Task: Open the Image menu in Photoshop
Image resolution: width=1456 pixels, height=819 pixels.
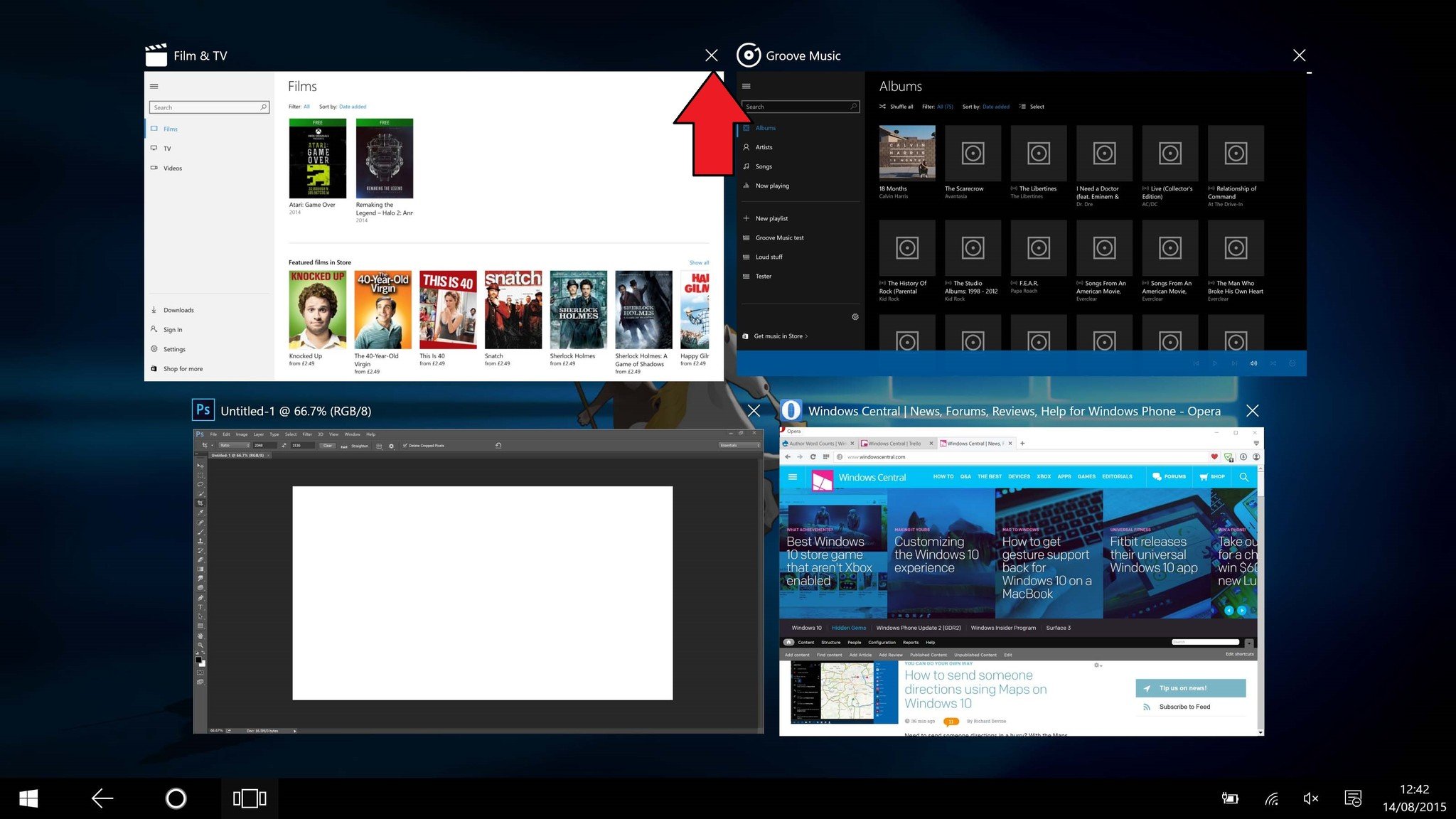Action: click(x=242, y=434)
